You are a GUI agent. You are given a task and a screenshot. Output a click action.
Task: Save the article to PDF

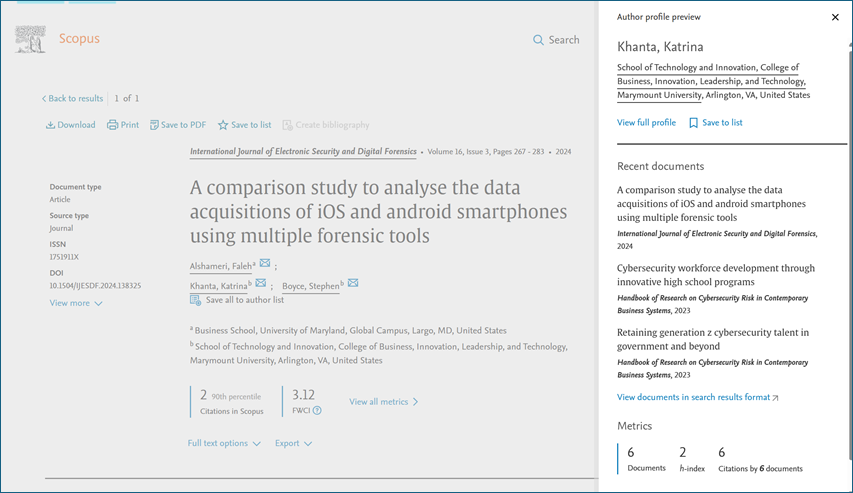tap(155, 125)
